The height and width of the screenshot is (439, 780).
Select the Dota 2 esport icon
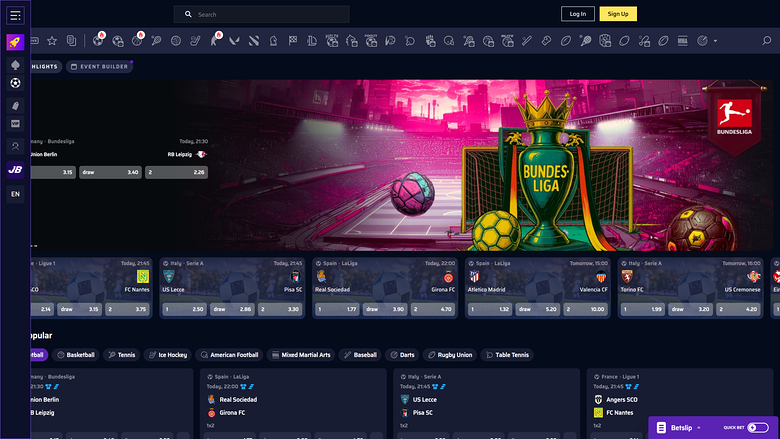click(254, 41)
